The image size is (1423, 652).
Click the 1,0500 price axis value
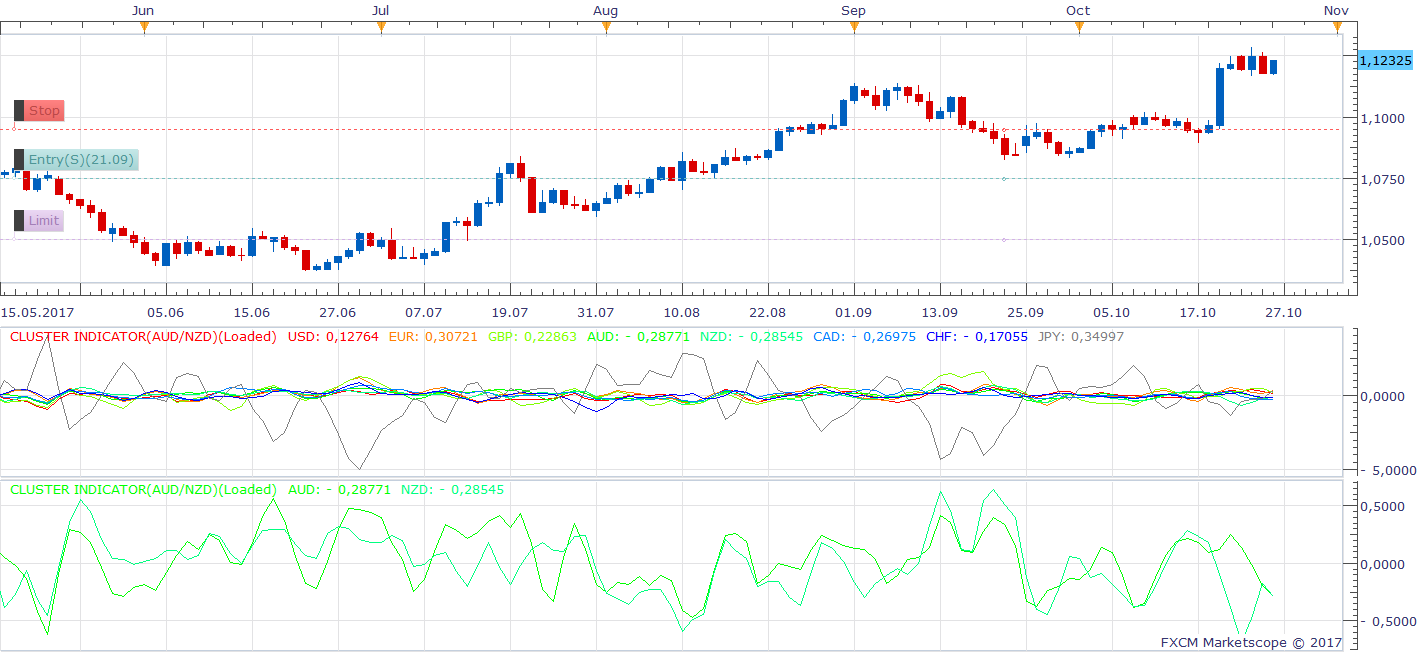point(1380,240)
